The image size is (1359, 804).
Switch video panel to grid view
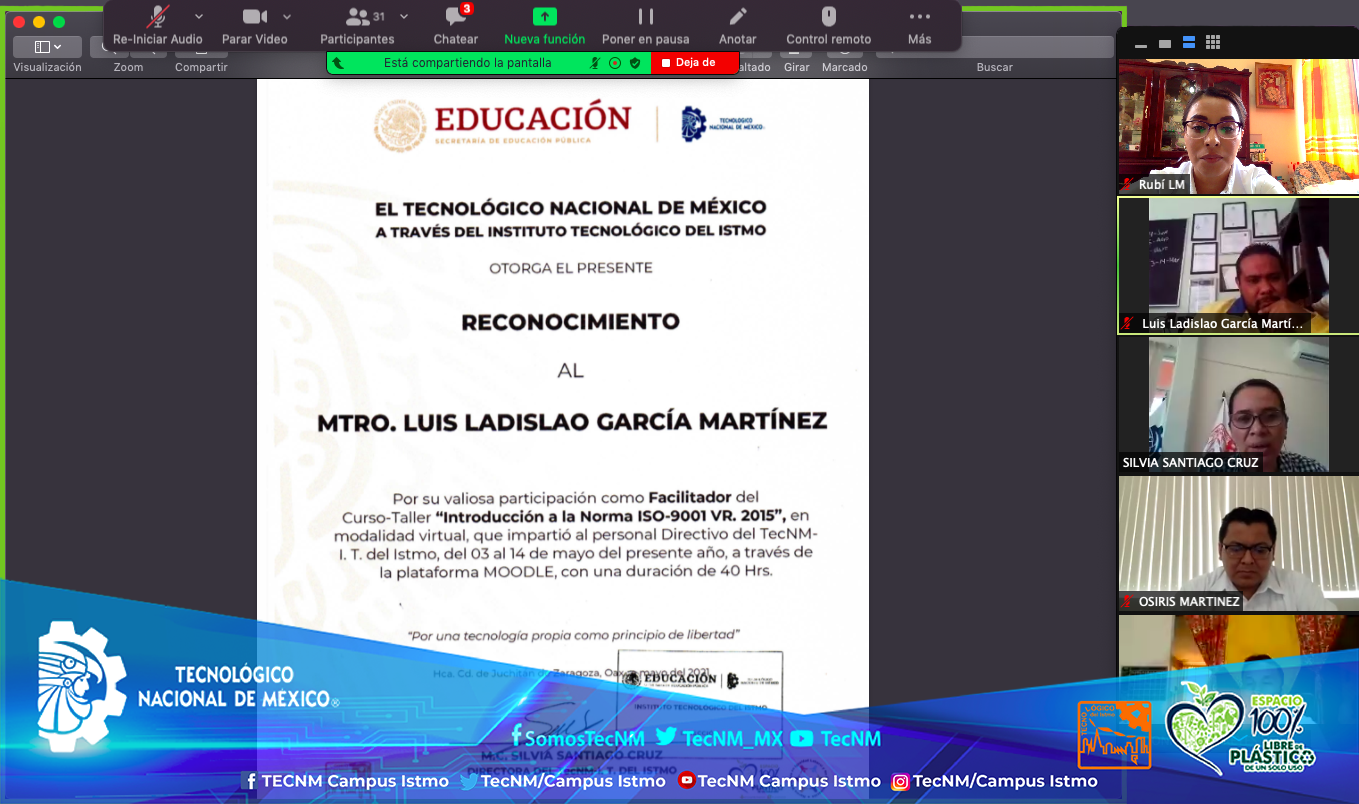[1213, 42]
